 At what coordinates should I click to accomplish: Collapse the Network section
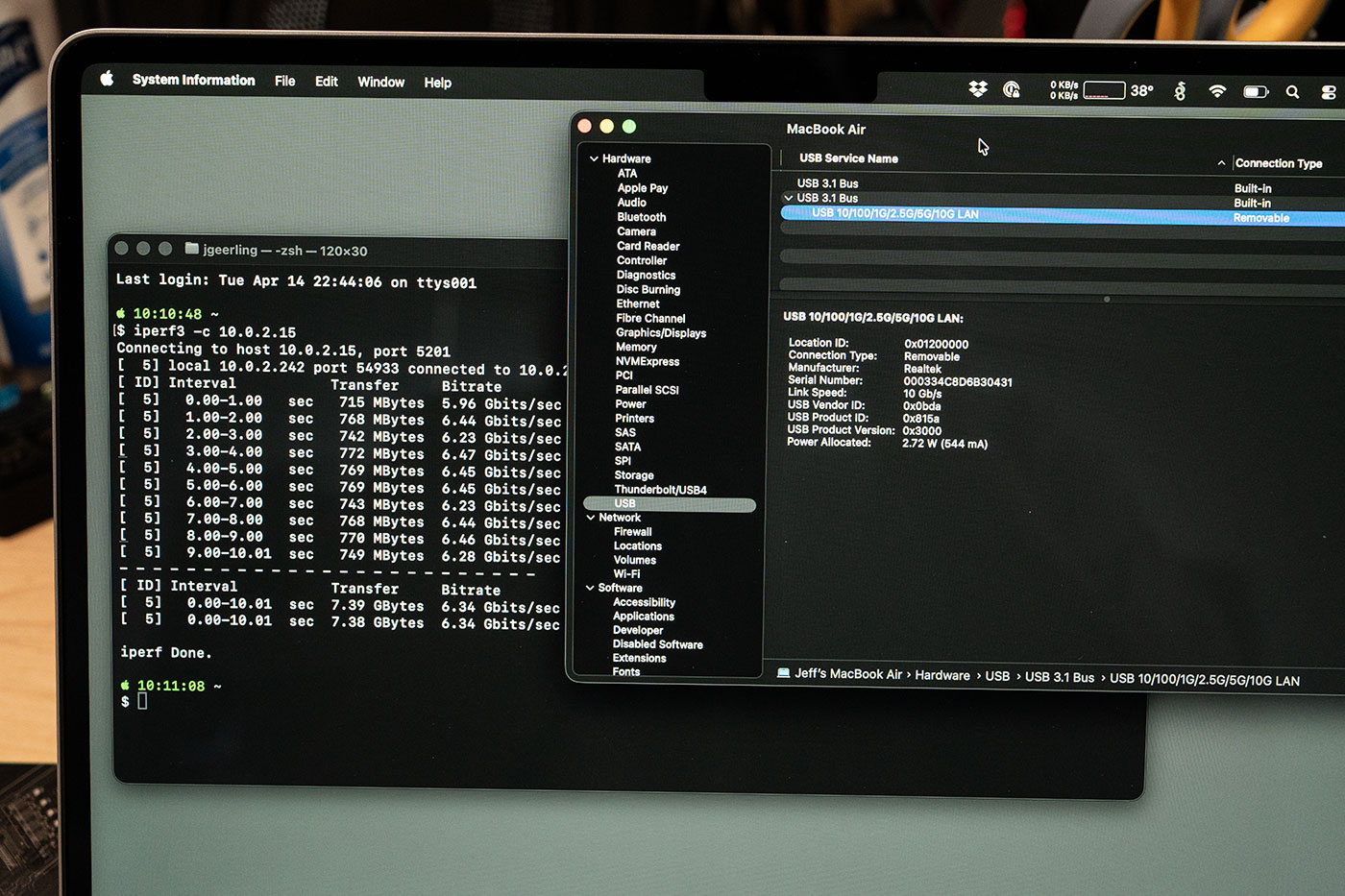pyautogui.click(x=591, y=518)
